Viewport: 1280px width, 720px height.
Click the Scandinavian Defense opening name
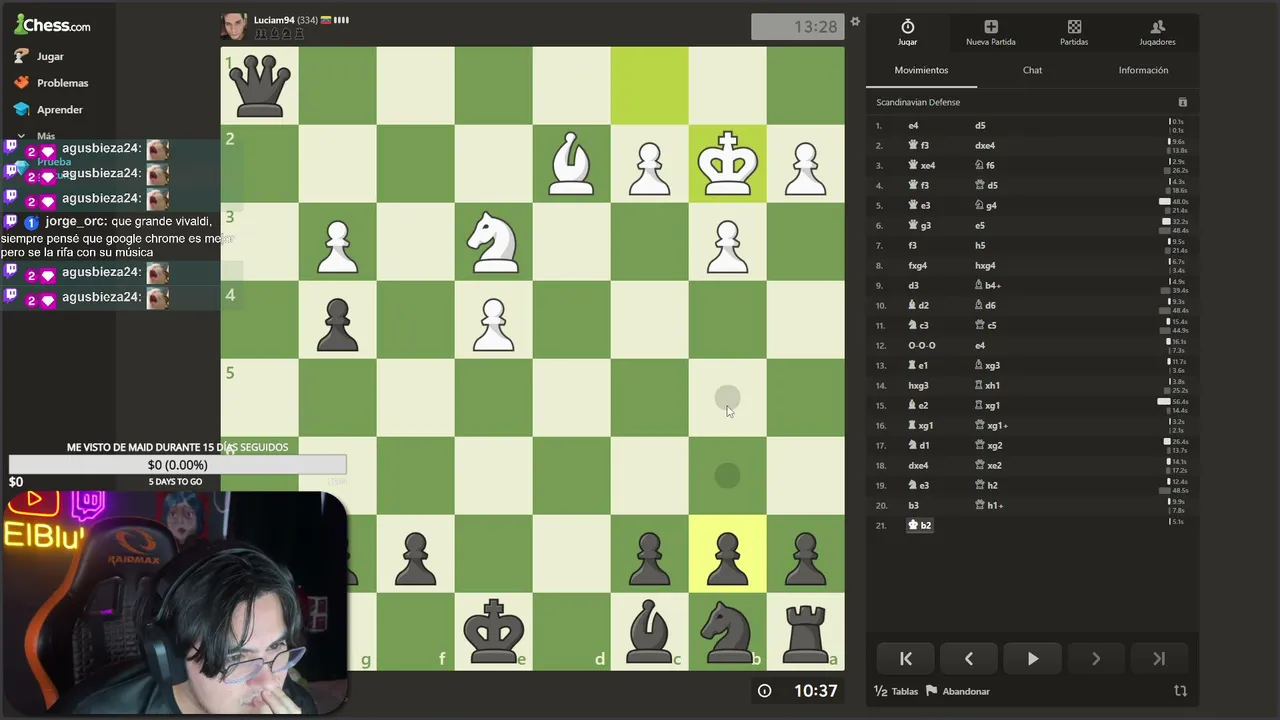(918, 102)
